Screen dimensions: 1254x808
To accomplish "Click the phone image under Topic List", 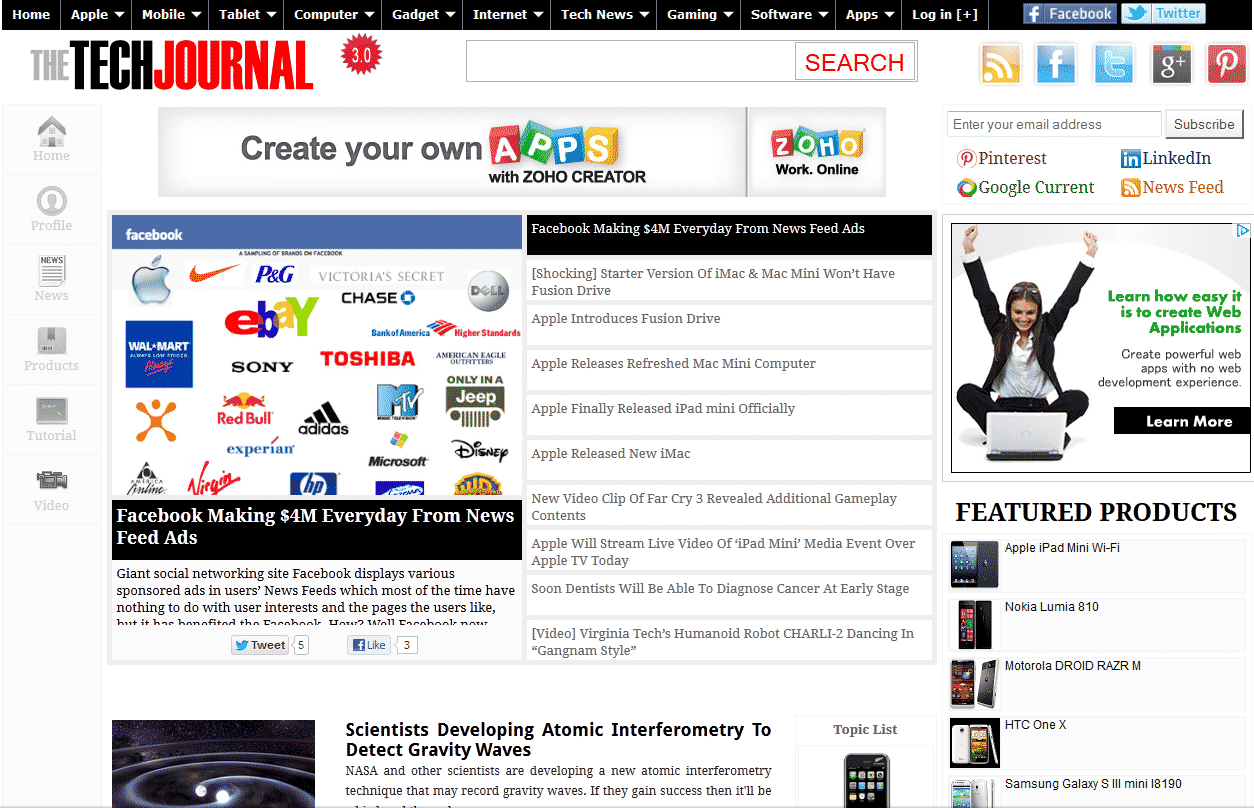I will [x=865, y=780].
